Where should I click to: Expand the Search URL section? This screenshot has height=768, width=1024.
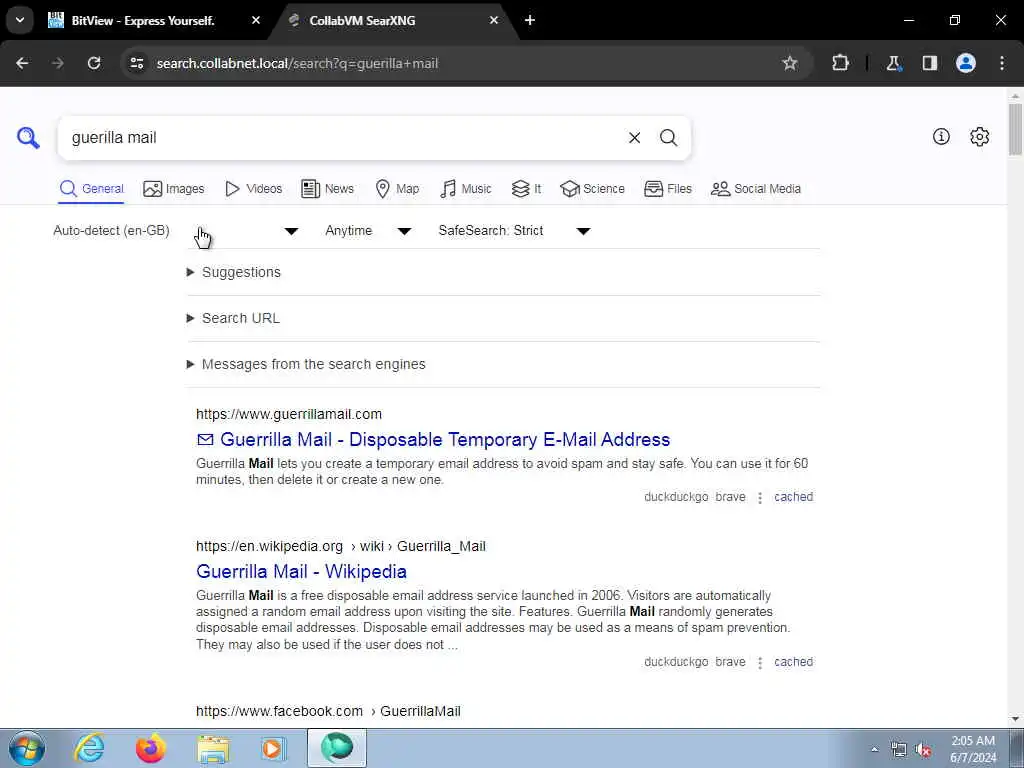coord(233,318)
